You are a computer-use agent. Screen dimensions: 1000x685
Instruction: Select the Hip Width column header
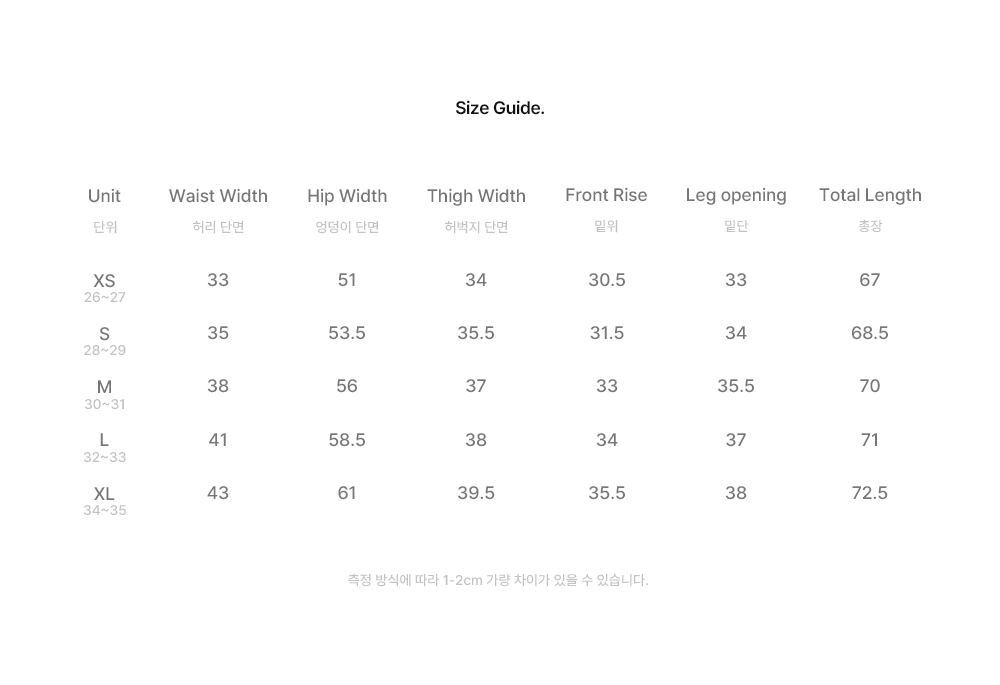pyautogui.click(x=347, y=196)
